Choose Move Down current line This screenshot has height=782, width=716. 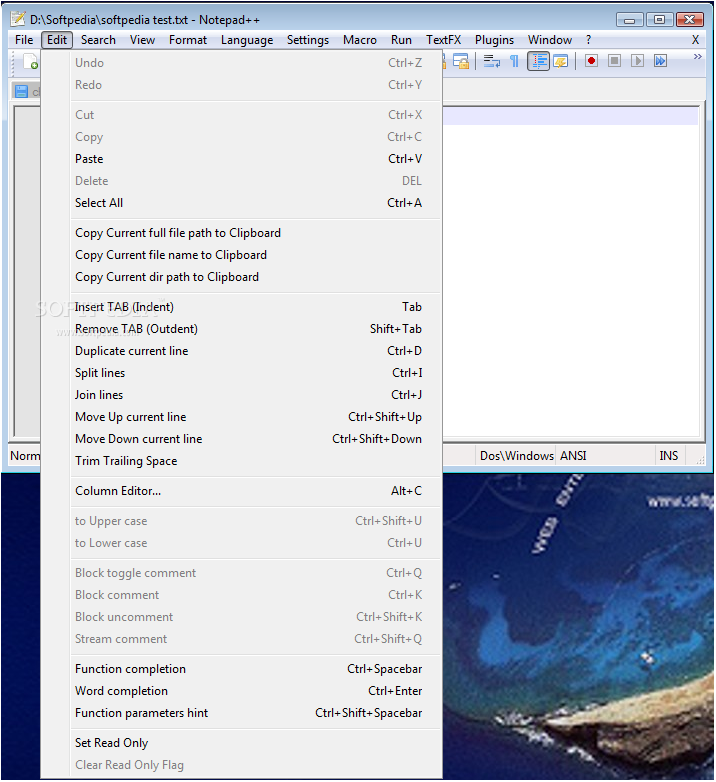tap(242, 439)
